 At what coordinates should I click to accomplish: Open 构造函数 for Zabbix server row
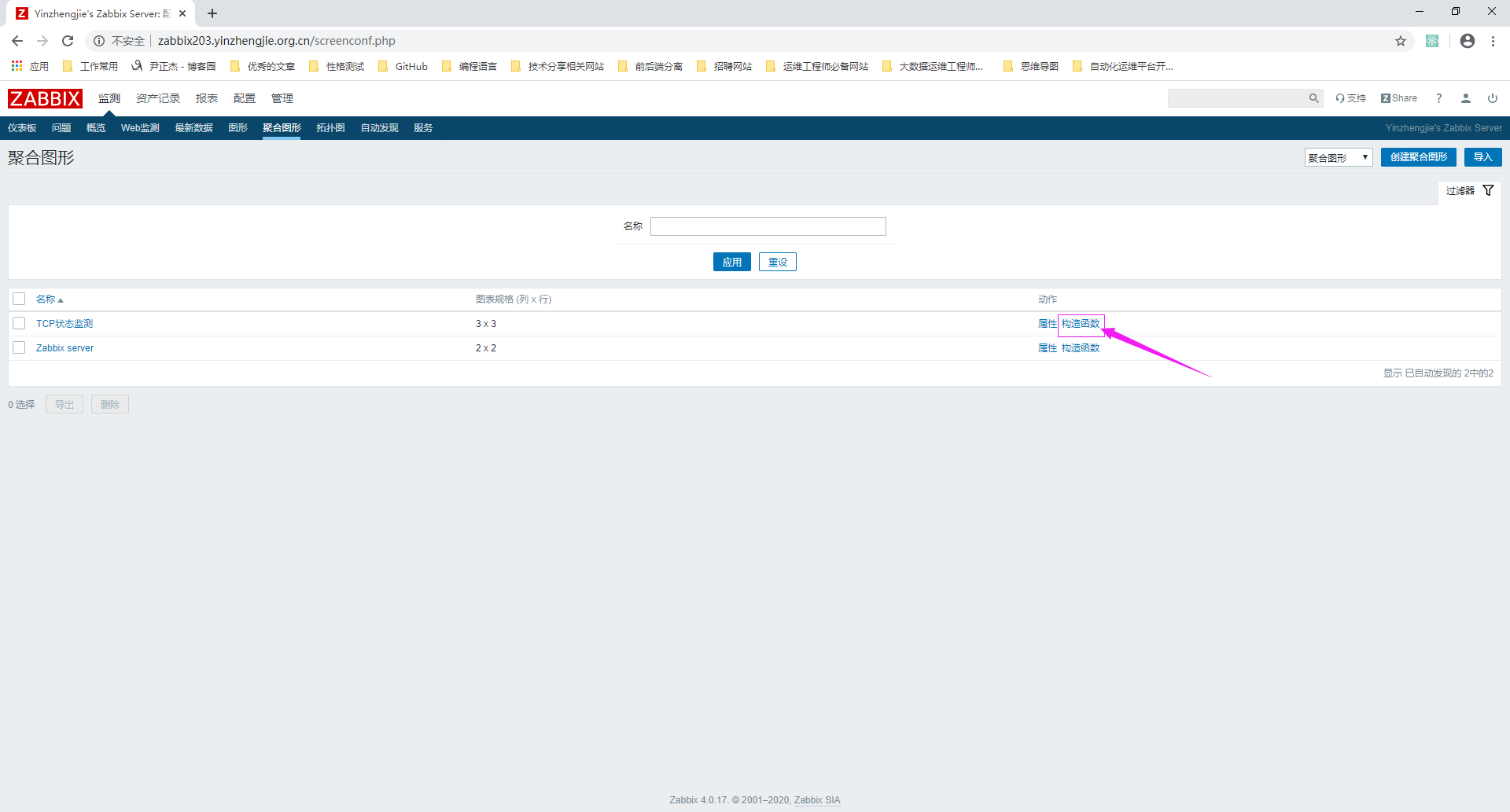pos(1081,348)
